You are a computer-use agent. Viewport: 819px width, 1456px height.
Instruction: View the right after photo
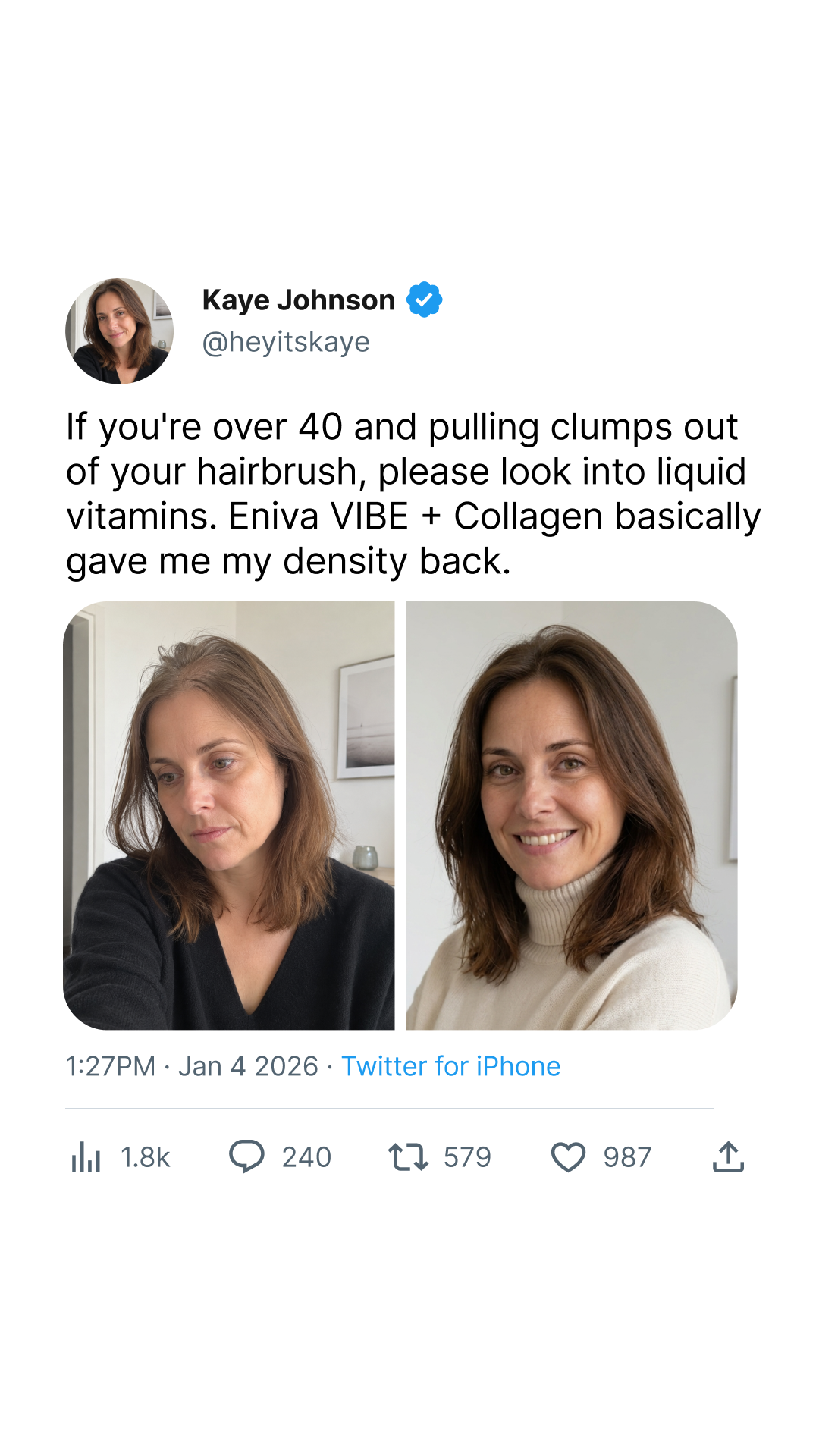click(x=572, y=815)
